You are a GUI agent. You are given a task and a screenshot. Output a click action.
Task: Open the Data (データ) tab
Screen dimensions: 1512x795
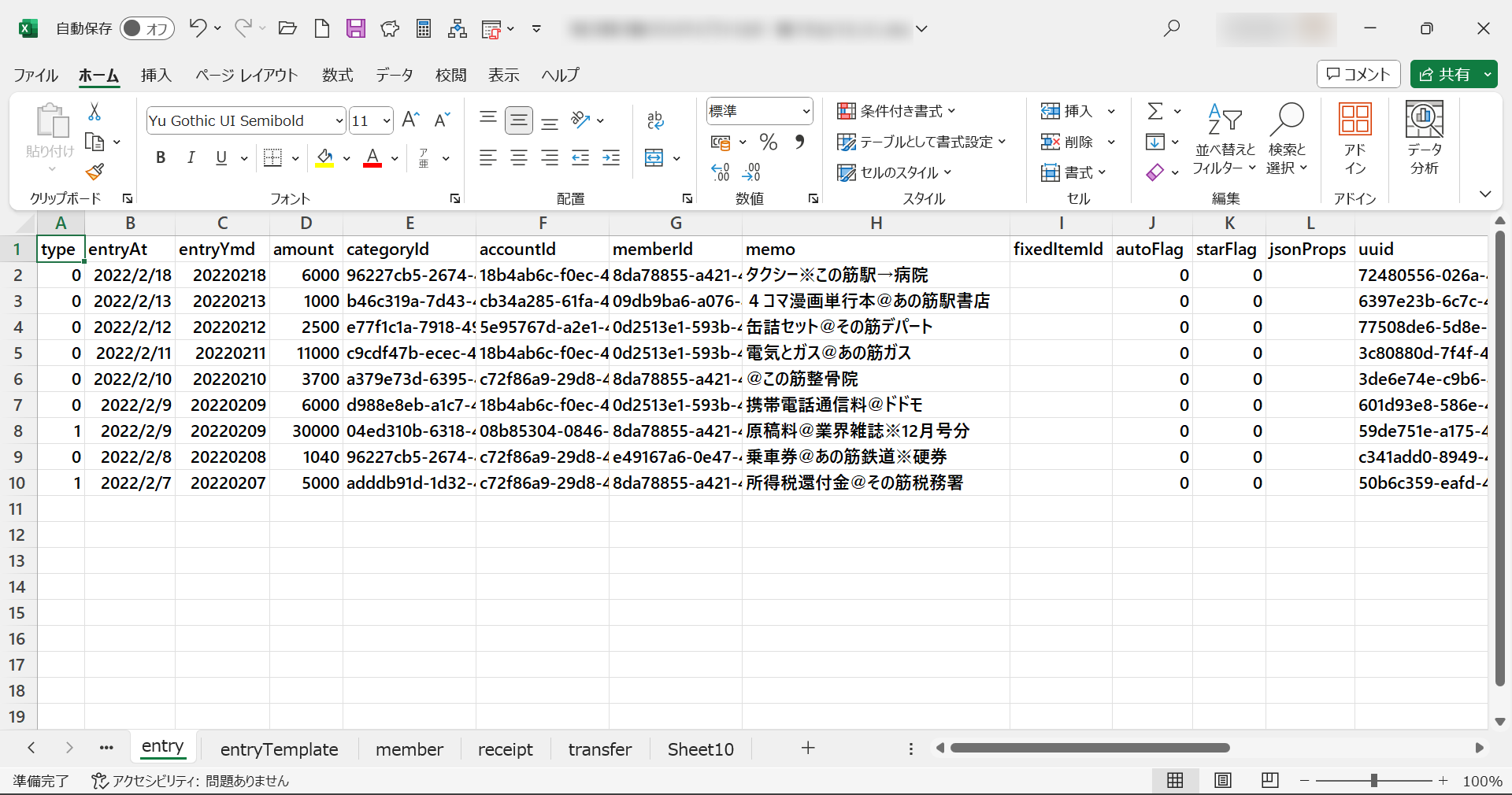[x=394, y=75]
